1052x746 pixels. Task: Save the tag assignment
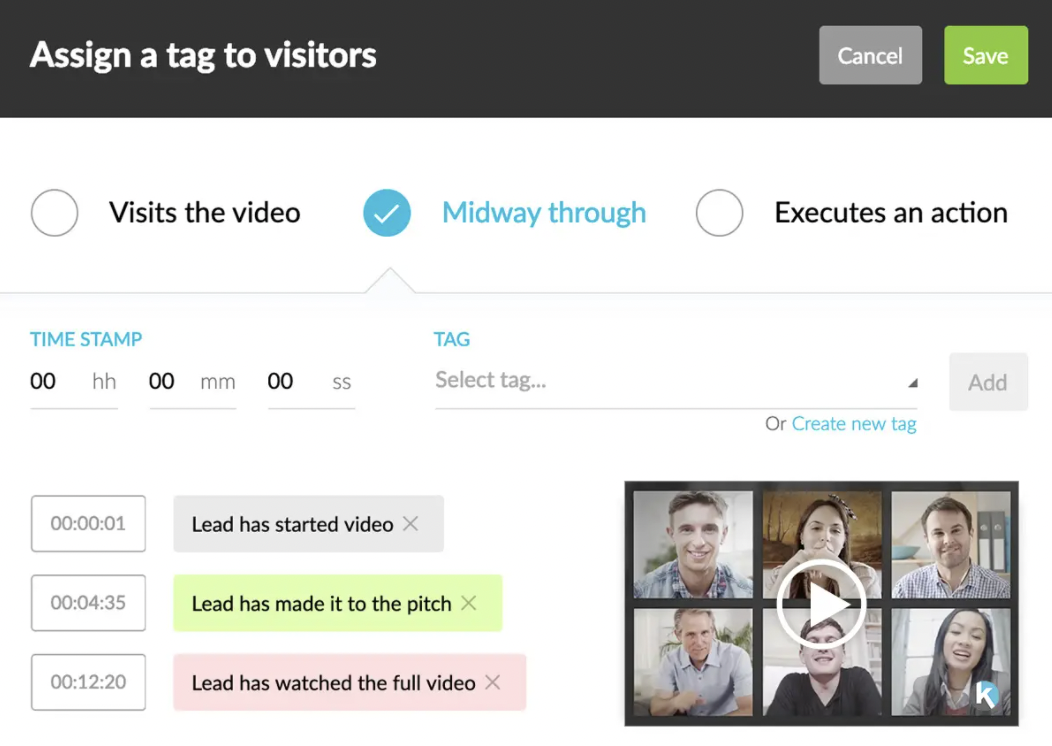(986, 55)
